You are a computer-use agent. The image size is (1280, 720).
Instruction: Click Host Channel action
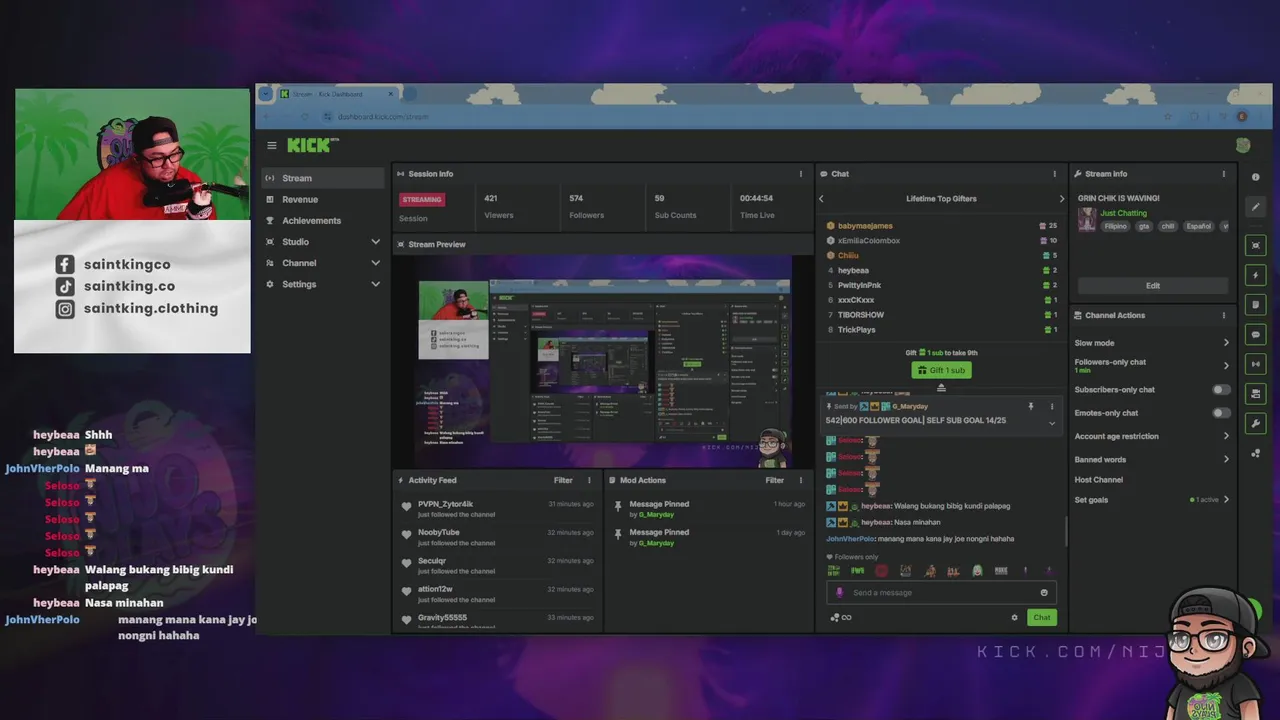(1098, 480)
